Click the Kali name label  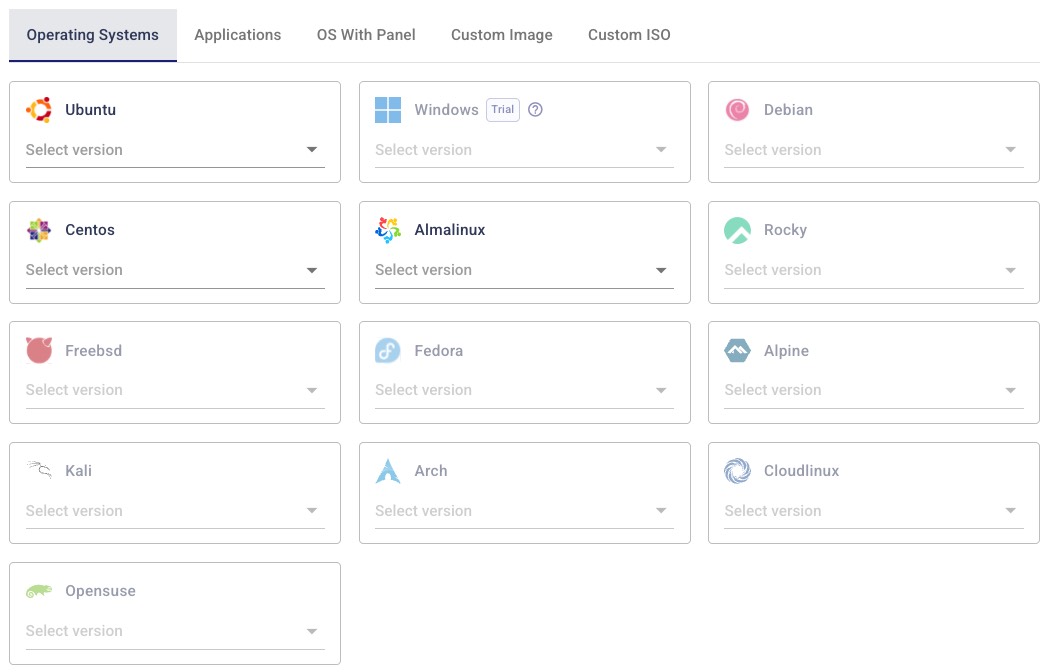(78, 471)
